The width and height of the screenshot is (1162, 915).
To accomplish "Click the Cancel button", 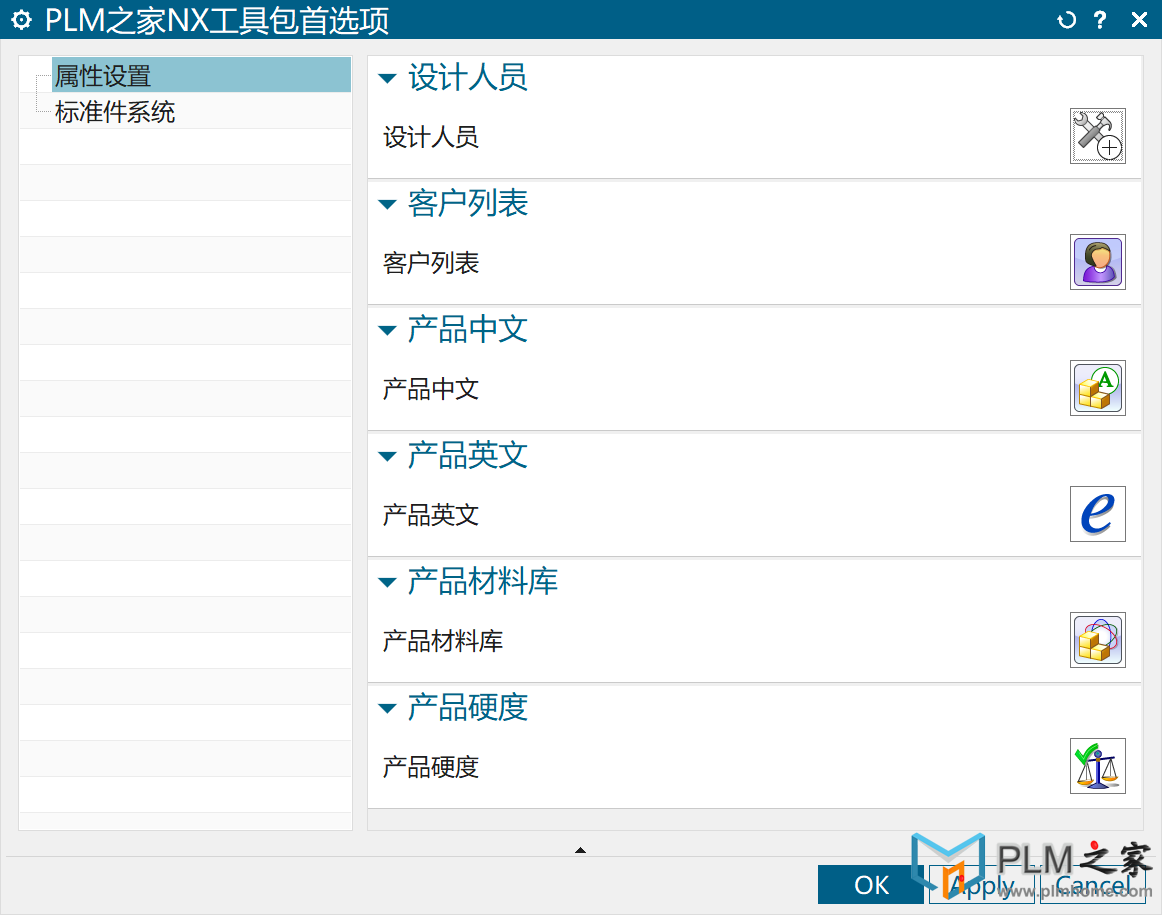I will (1093, 885).
